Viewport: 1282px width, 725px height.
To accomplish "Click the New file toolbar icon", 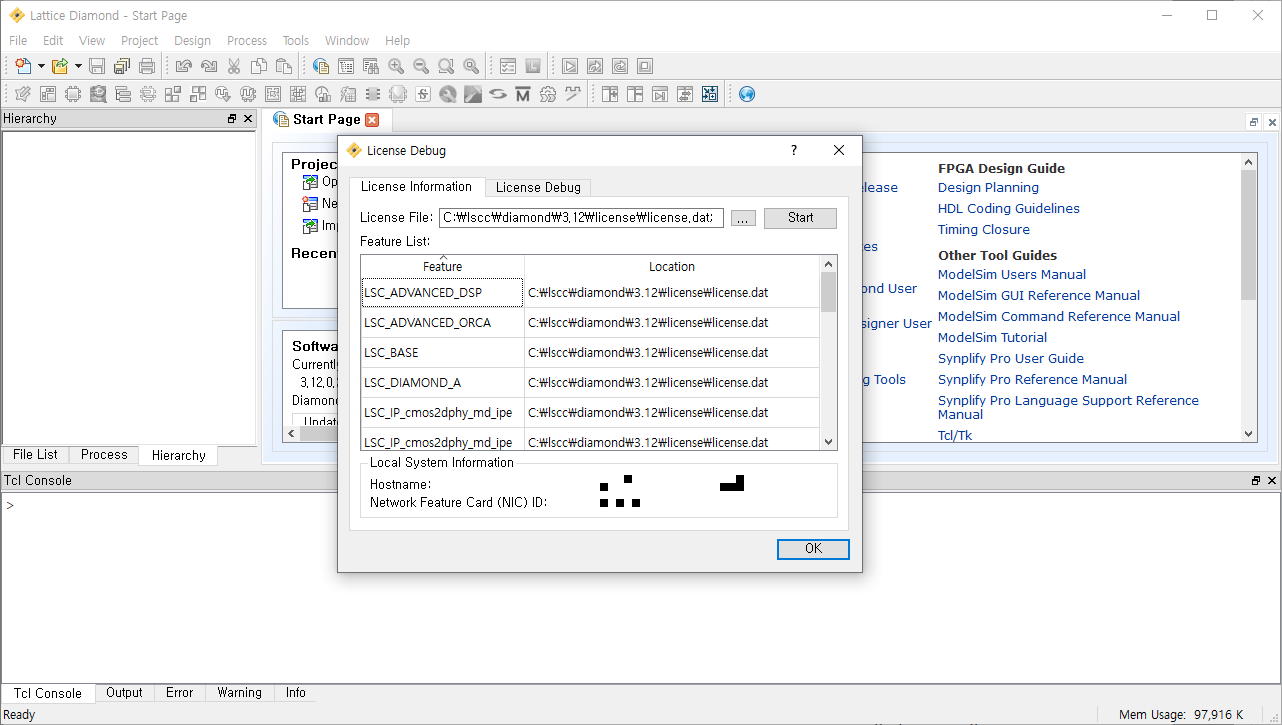I will (x=23, y=66).
